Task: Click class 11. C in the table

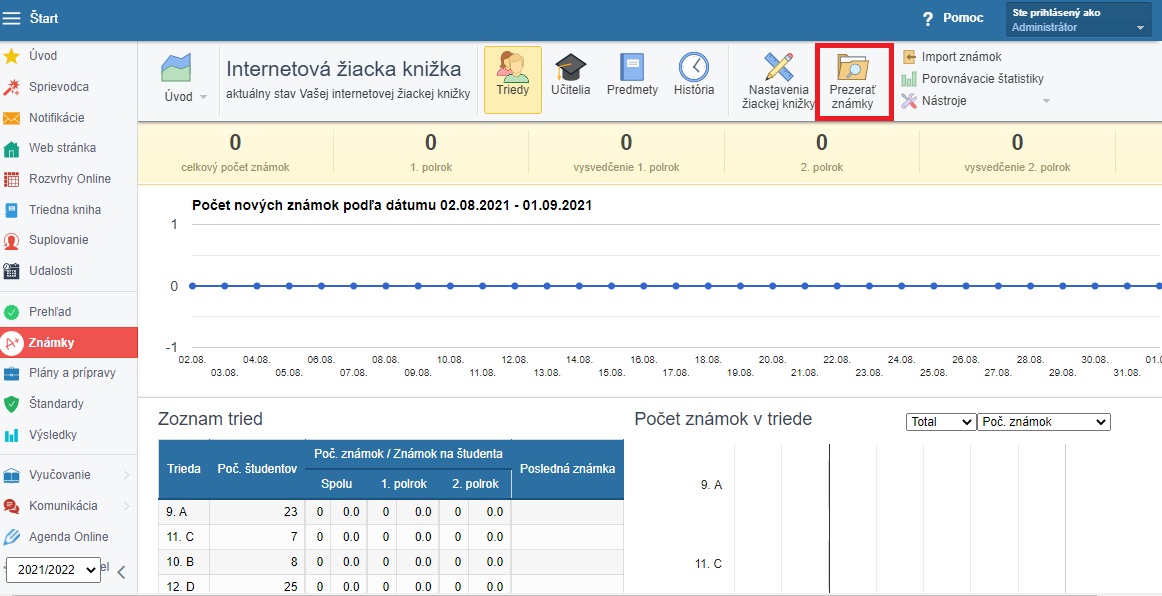Action: pos(184,537)
